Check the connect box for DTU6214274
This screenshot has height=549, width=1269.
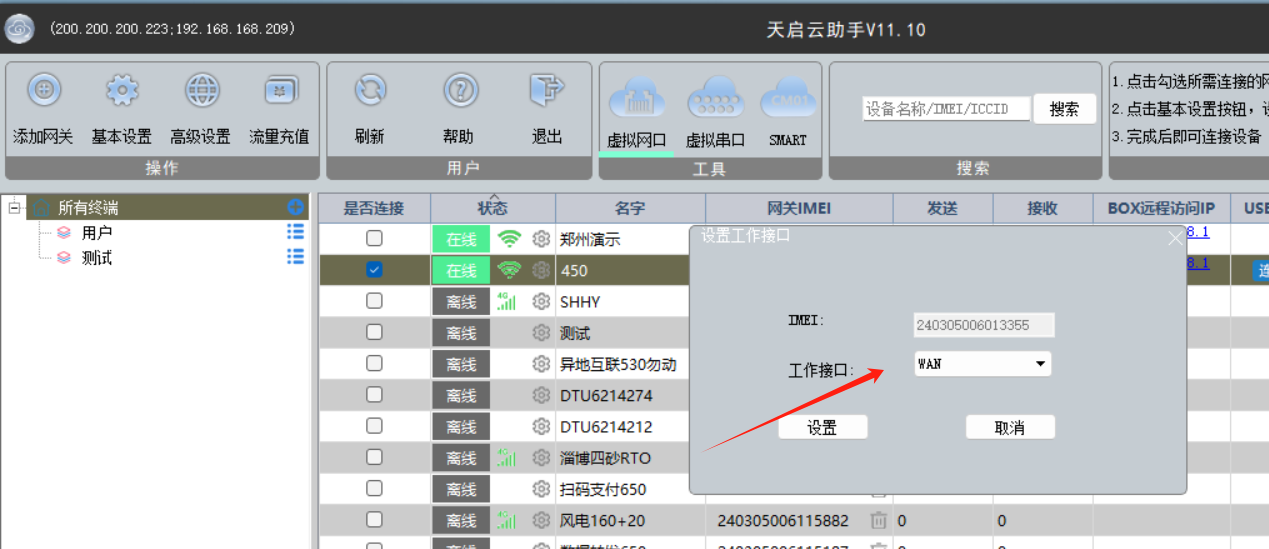374,394
